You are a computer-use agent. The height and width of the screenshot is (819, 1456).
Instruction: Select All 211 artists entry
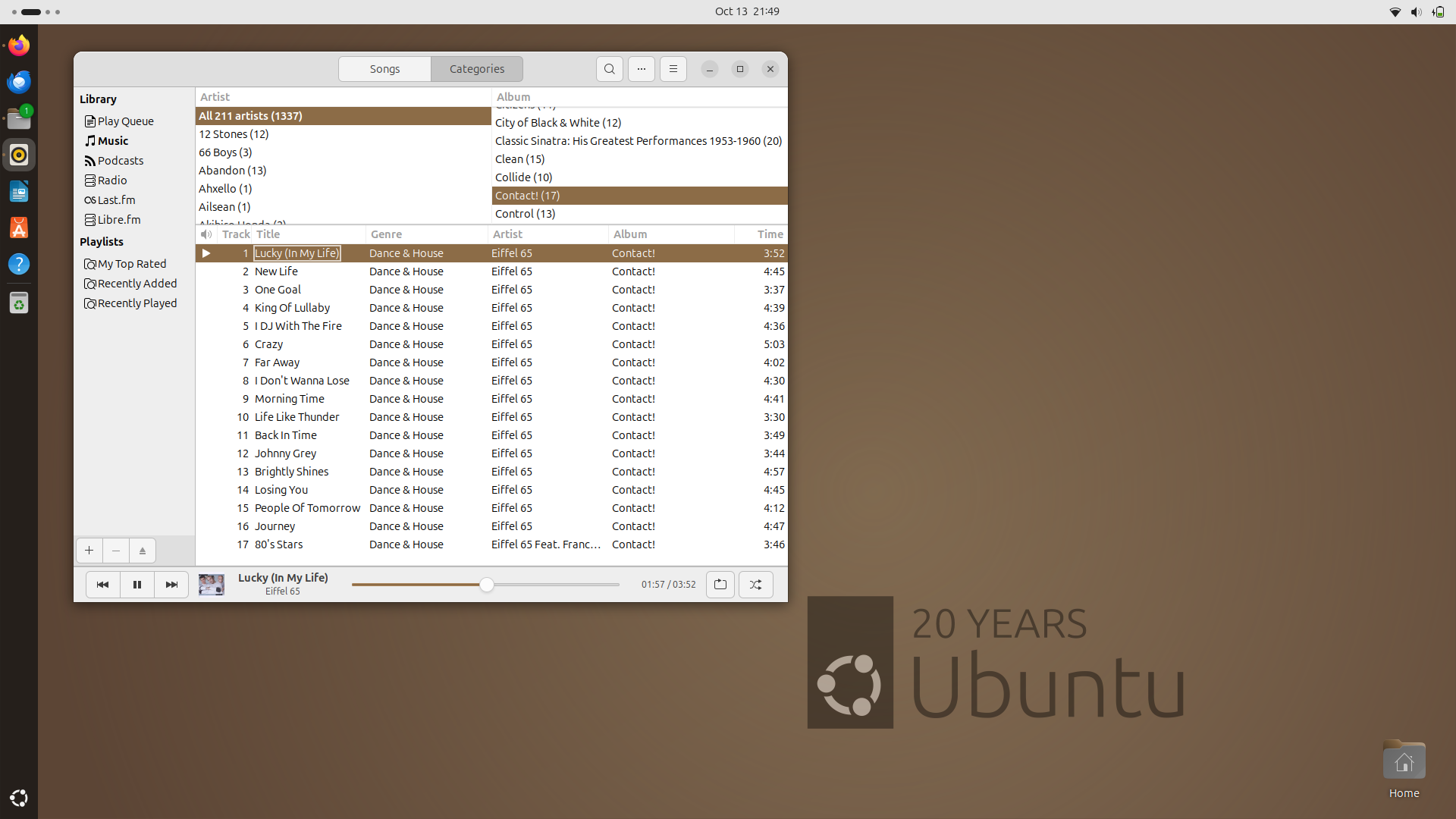(x=344, y=116)
